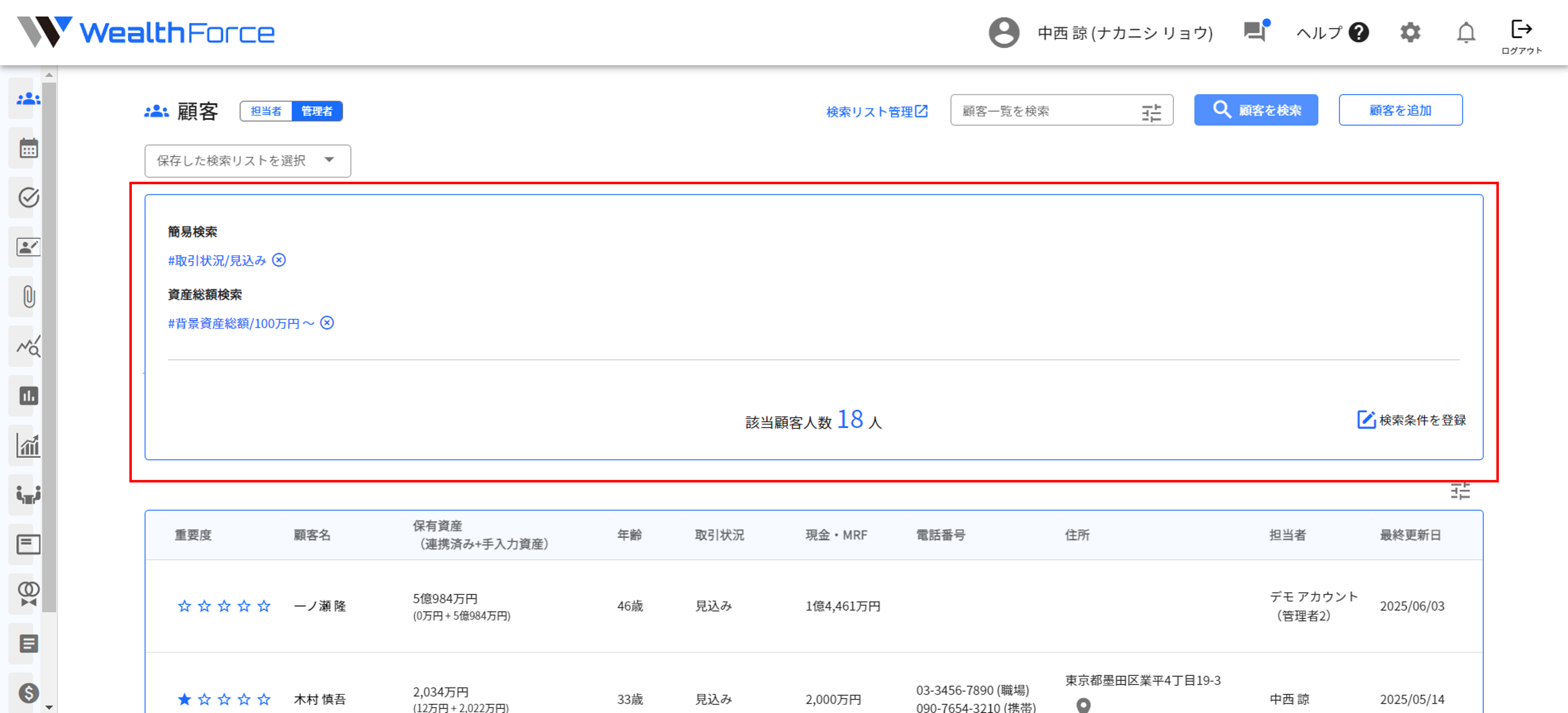The width and height of the screenshot is (1568, 713).
Task: Open the dollar coin sidebar icon
Action: [x=28, y=693]
